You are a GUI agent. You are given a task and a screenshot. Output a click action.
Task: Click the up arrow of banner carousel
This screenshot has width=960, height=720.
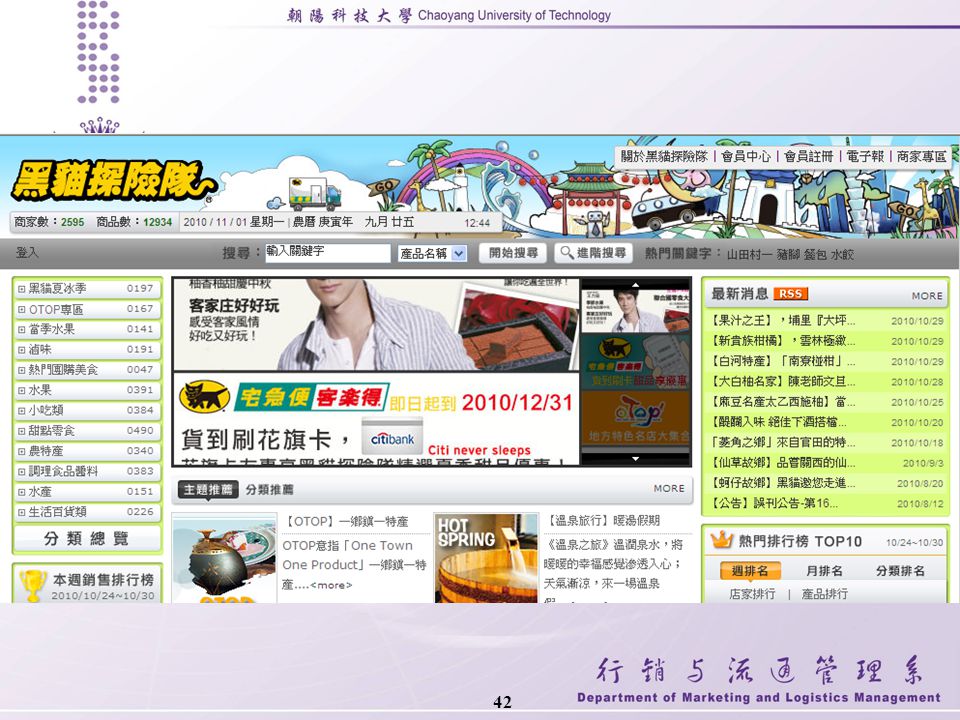[x=636, y=285]
